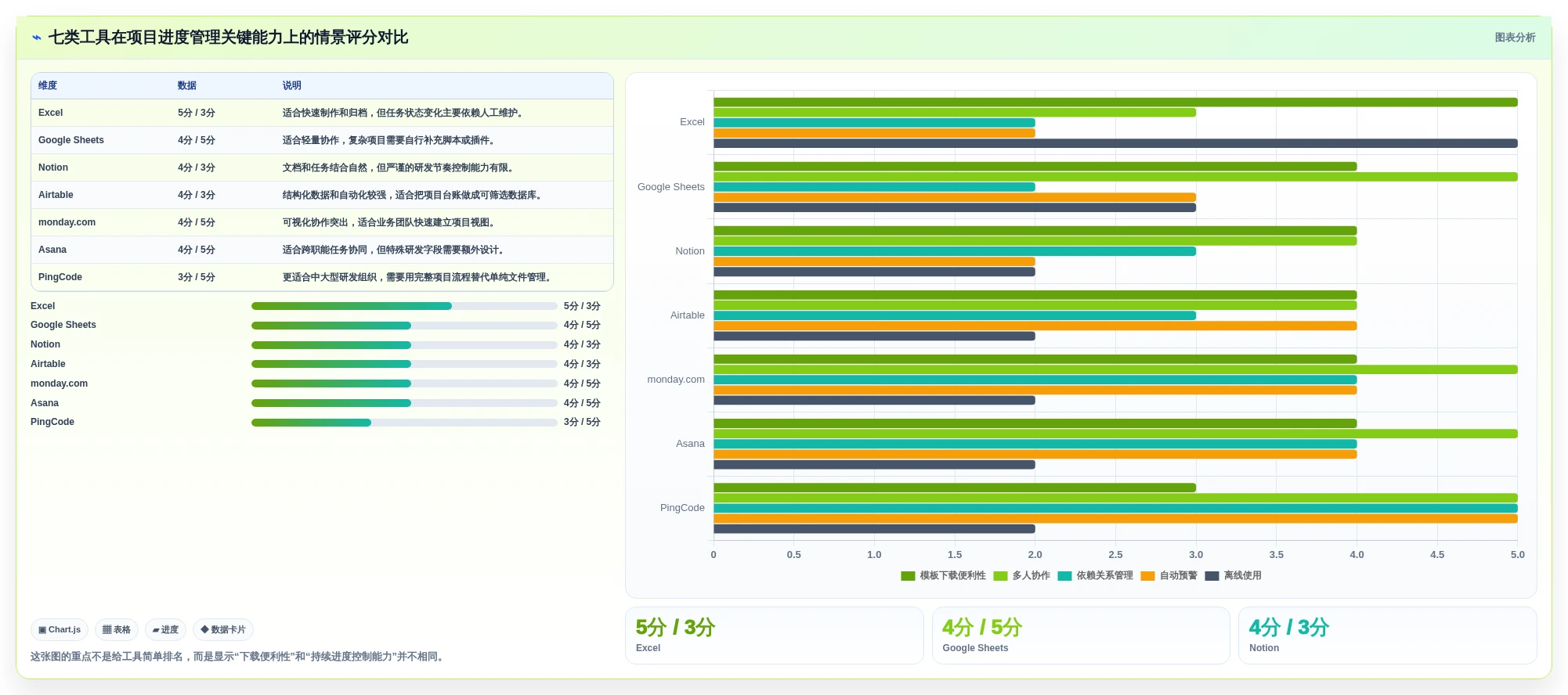The width and height of the screenshot is (1568, 695).
Task: Select the 进度 tag chip
Action: click(x=165, y=629)
